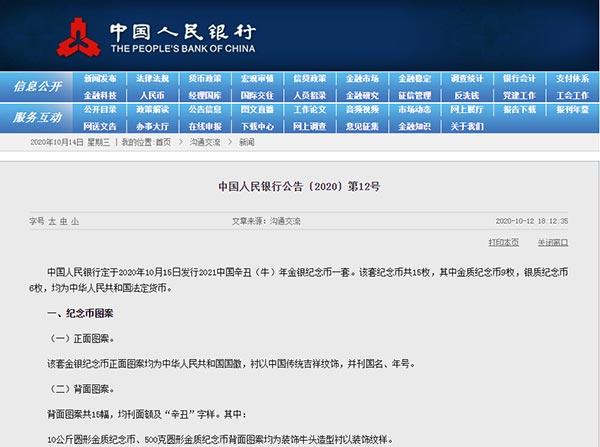Open the 经理国库 menu item

point(205,95)
